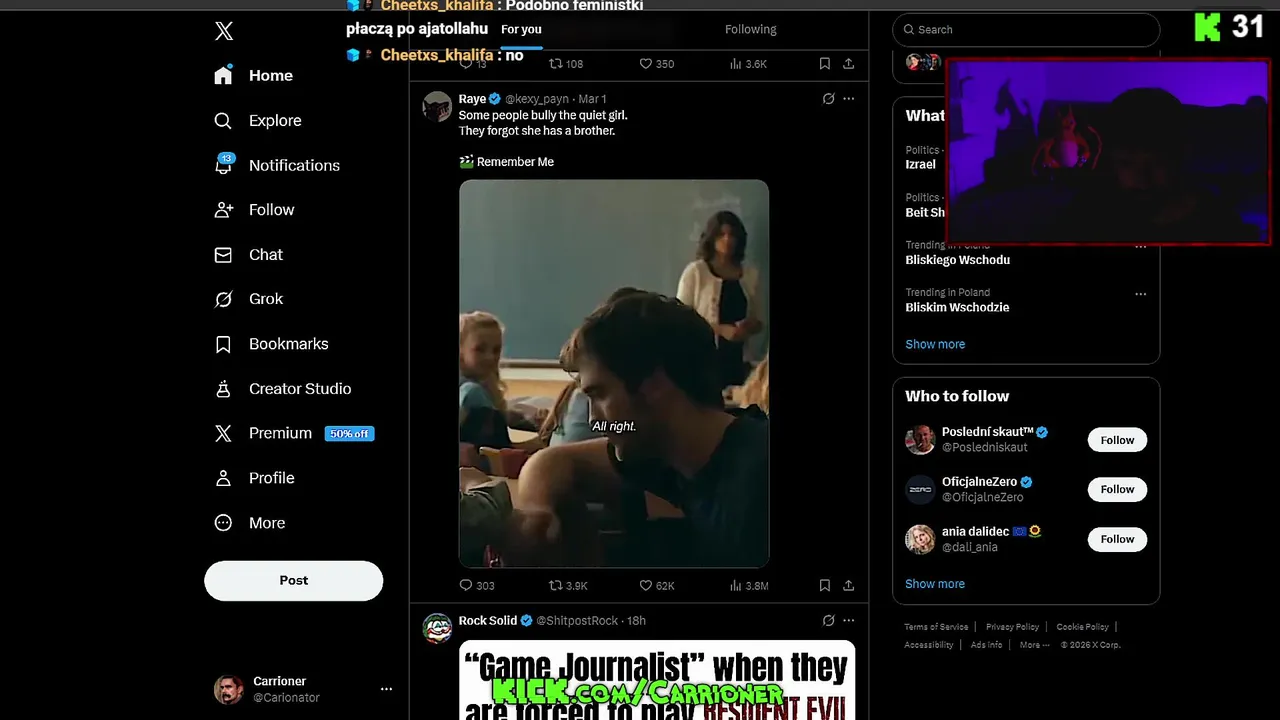
Task: Click Grok icon on Rock Solid post
Action: click(x=828, y=621)
